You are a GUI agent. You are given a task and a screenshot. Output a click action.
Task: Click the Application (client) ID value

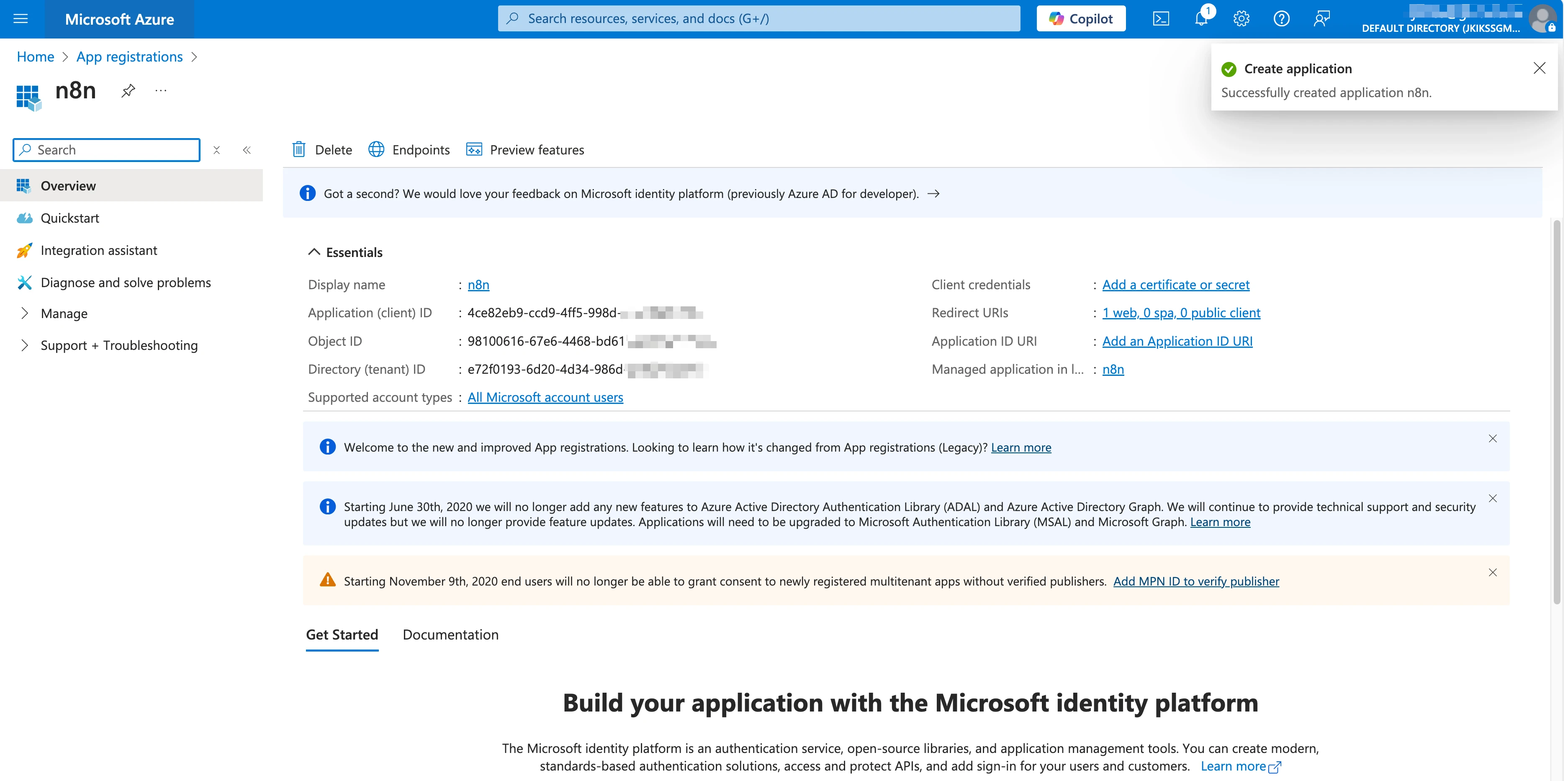[x=585, y=313]
